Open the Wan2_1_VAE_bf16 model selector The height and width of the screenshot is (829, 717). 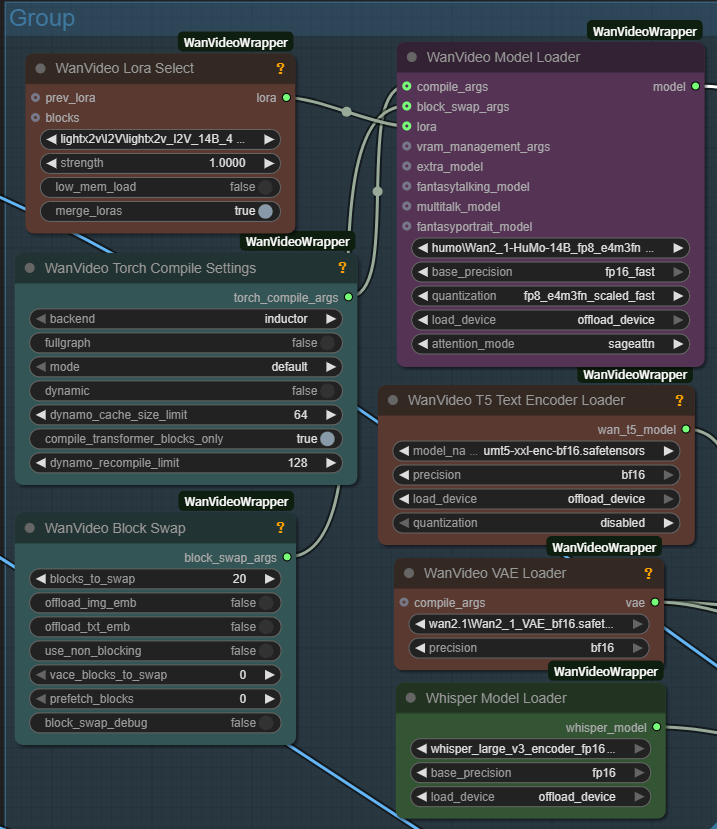[529, 624]
